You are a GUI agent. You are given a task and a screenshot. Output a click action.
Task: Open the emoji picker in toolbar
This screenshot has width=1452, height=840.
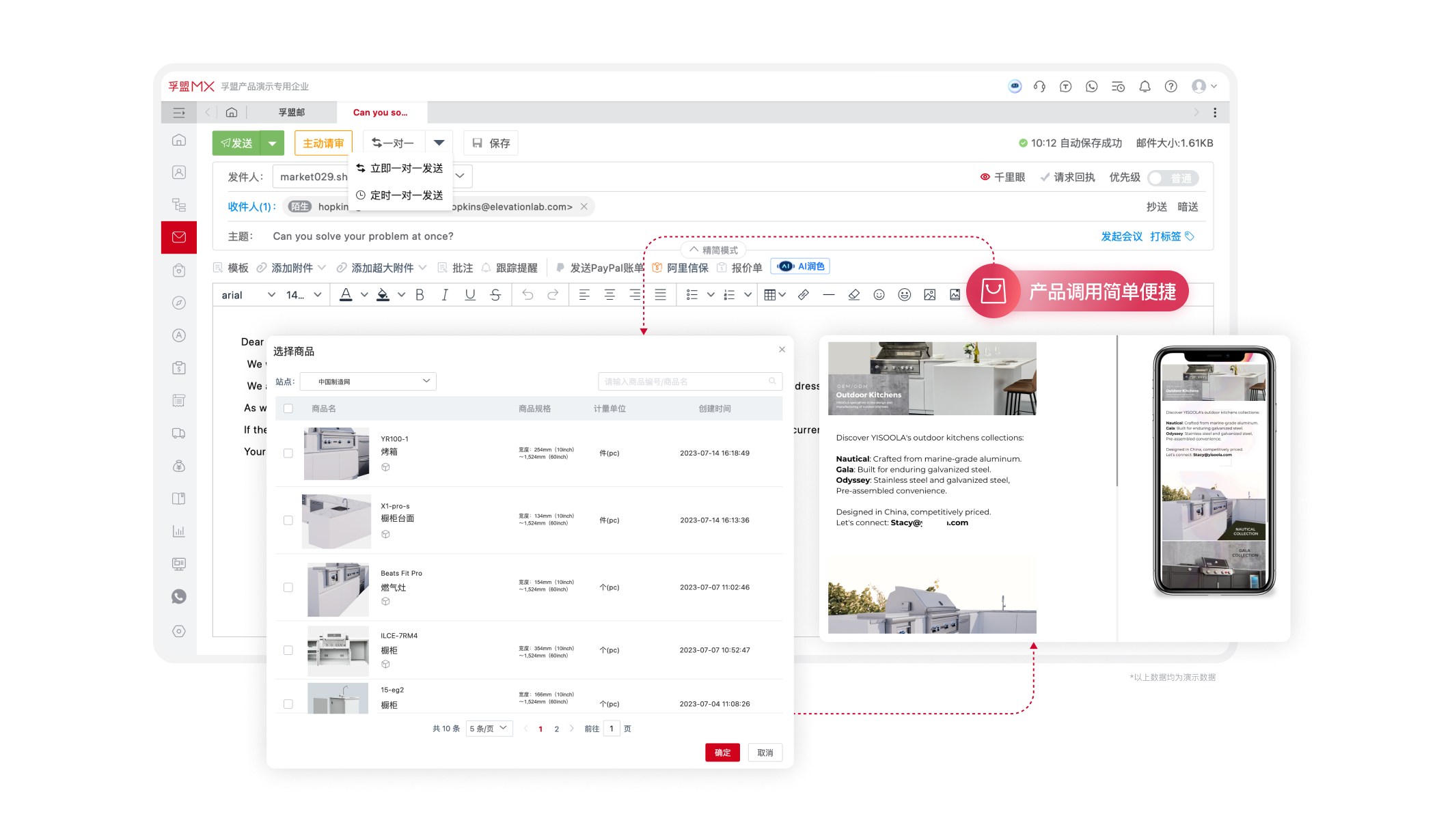coord(879,295)
